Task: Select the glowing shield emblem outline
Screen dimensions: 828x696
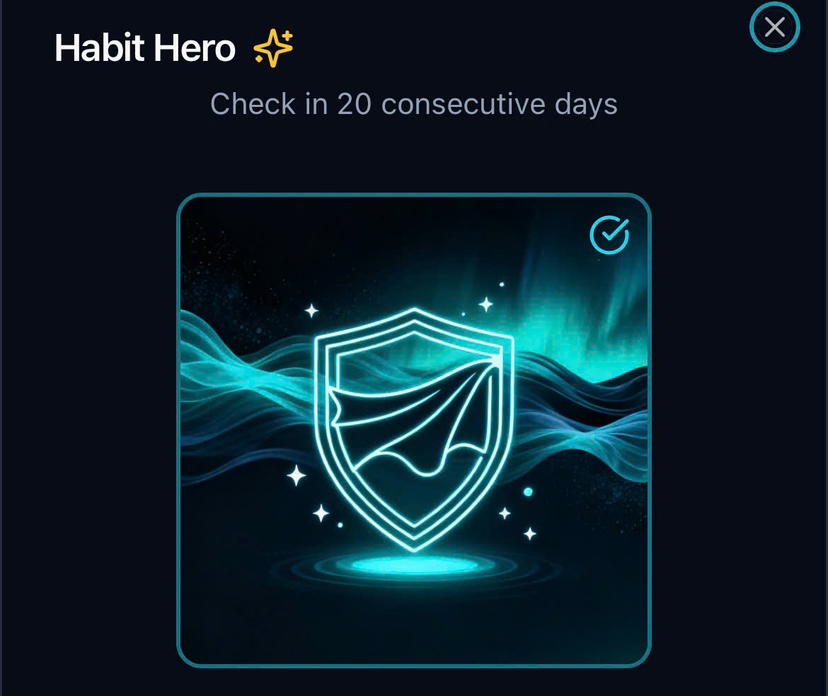Action: [414, 429]
